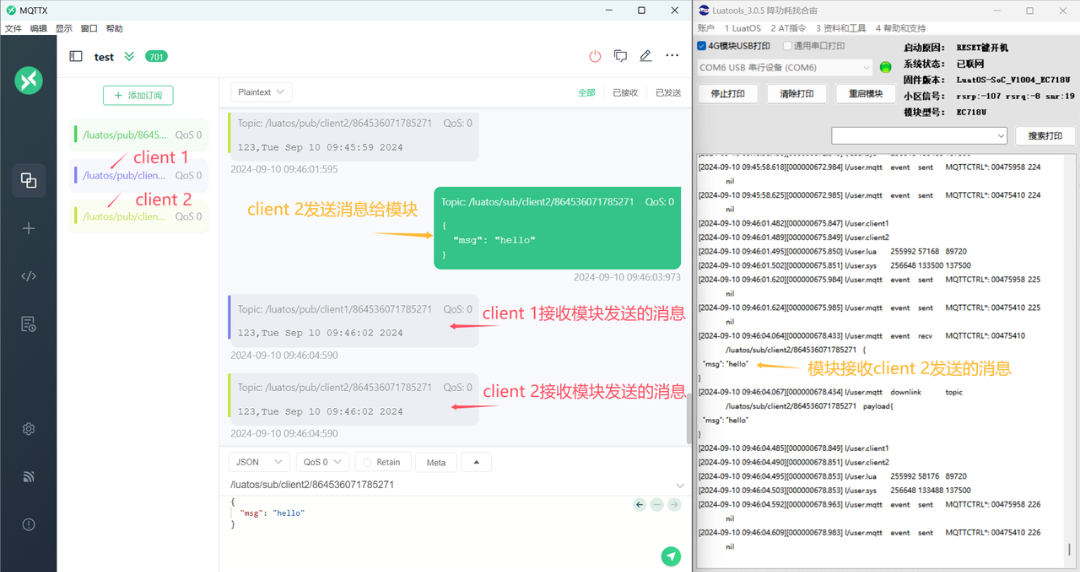The width and height of the screenshot is (1080, 572).
Task: Toggle the connection list panel icon
Action: [76, 57]
